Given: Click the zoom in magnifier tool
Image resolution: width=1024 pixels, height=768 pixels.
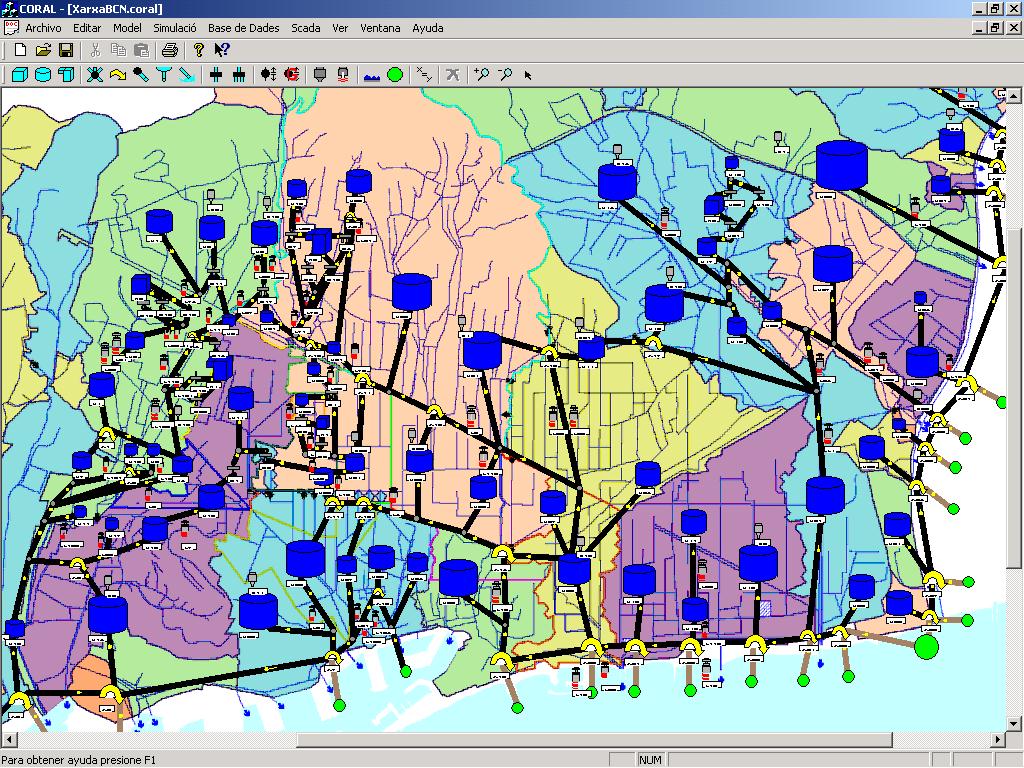Looking at the screenshot, I should [x=482, y=74].
